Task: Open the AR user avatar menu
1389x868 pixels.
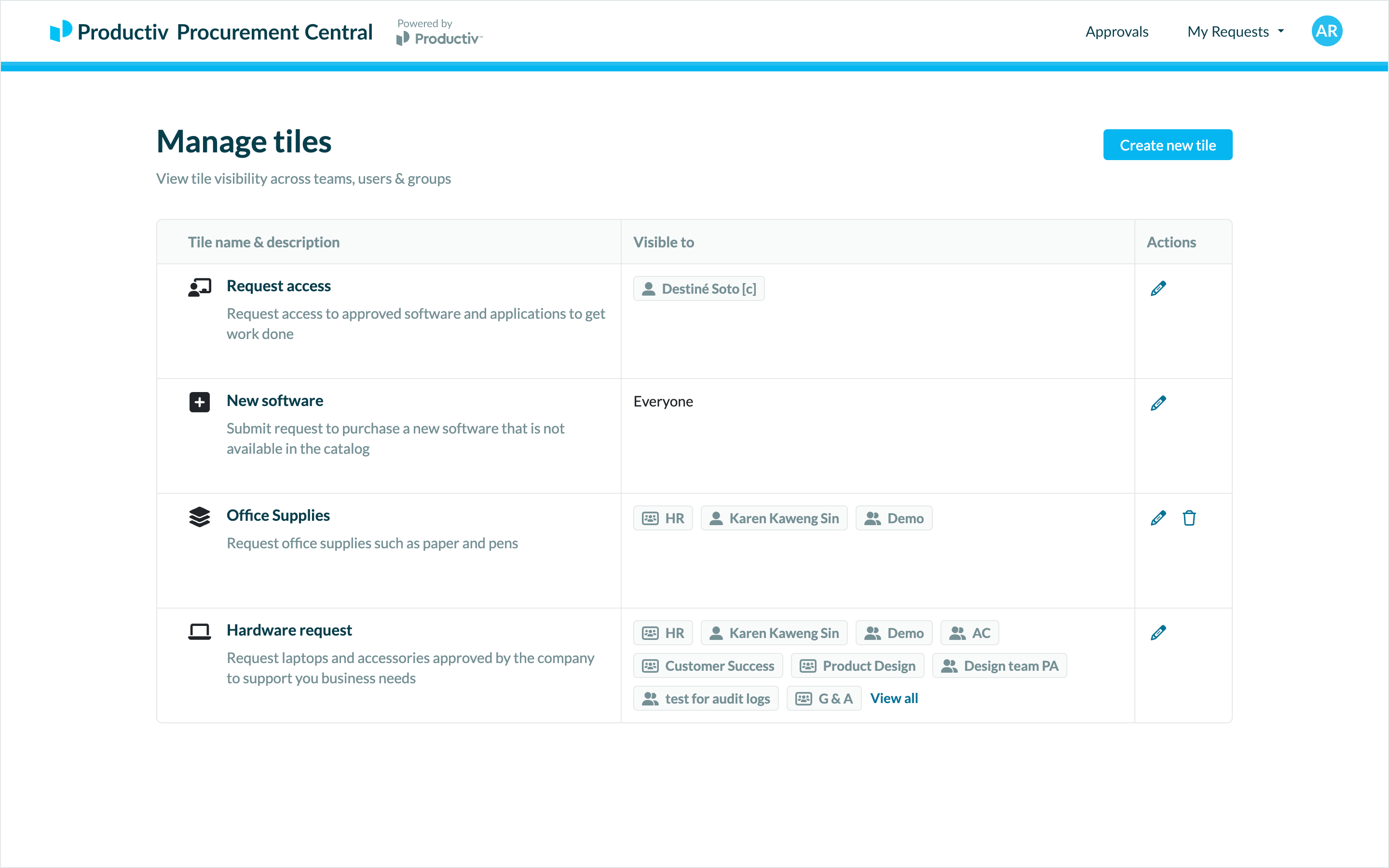Action: [1326, 31]
